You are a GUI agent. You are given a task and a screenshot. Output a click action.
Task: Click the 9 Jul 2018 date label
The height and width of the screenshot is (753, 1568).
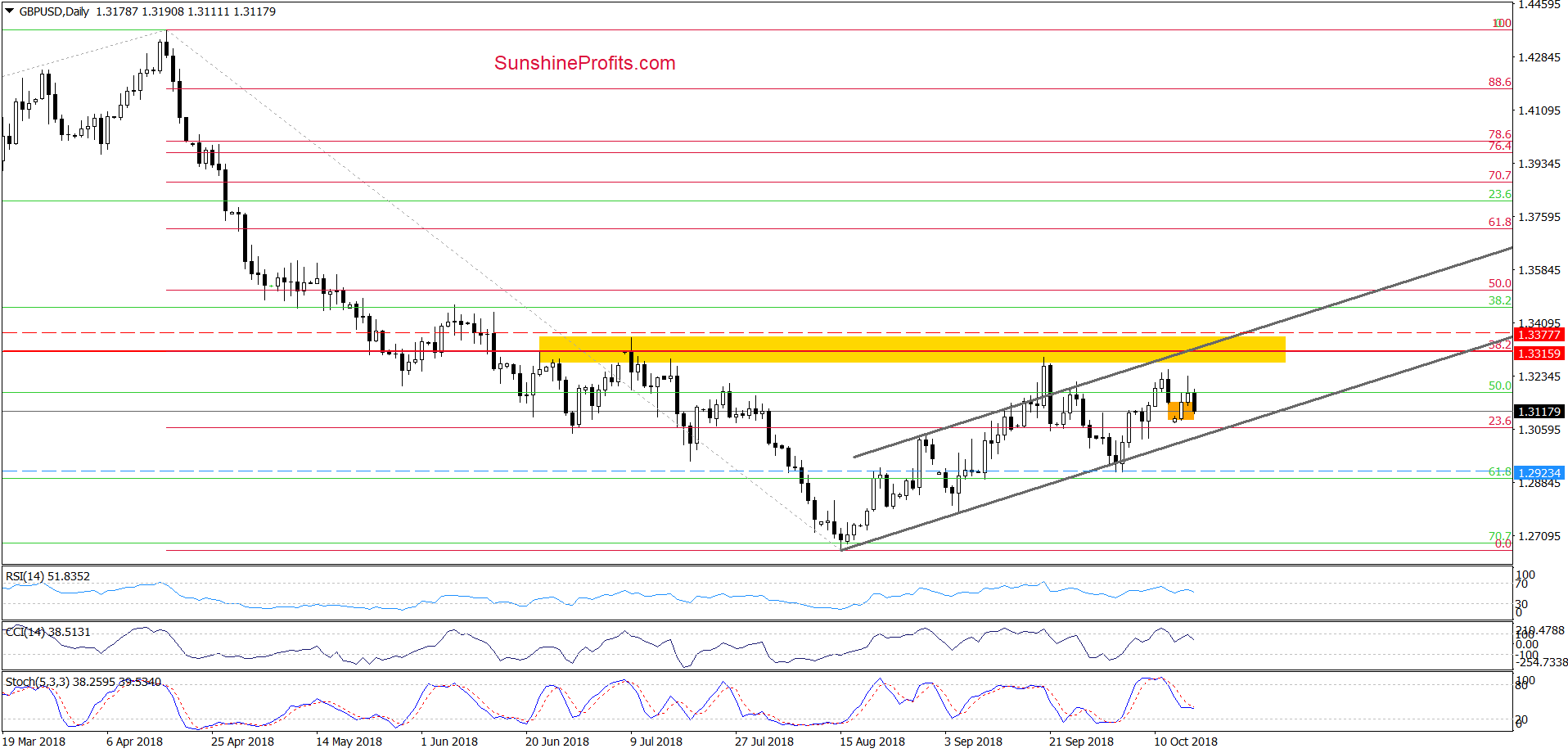pos(656,742)
